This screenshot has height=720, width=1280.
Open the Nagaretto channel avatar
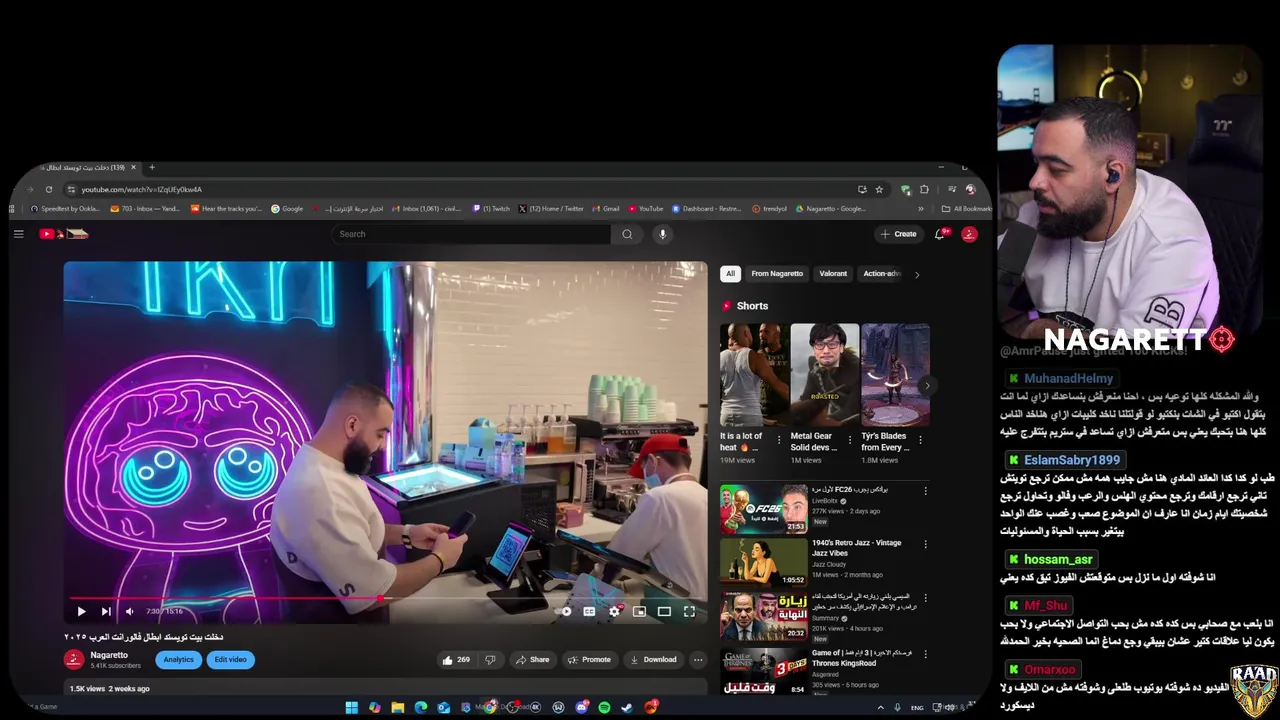tap(73, 659)
